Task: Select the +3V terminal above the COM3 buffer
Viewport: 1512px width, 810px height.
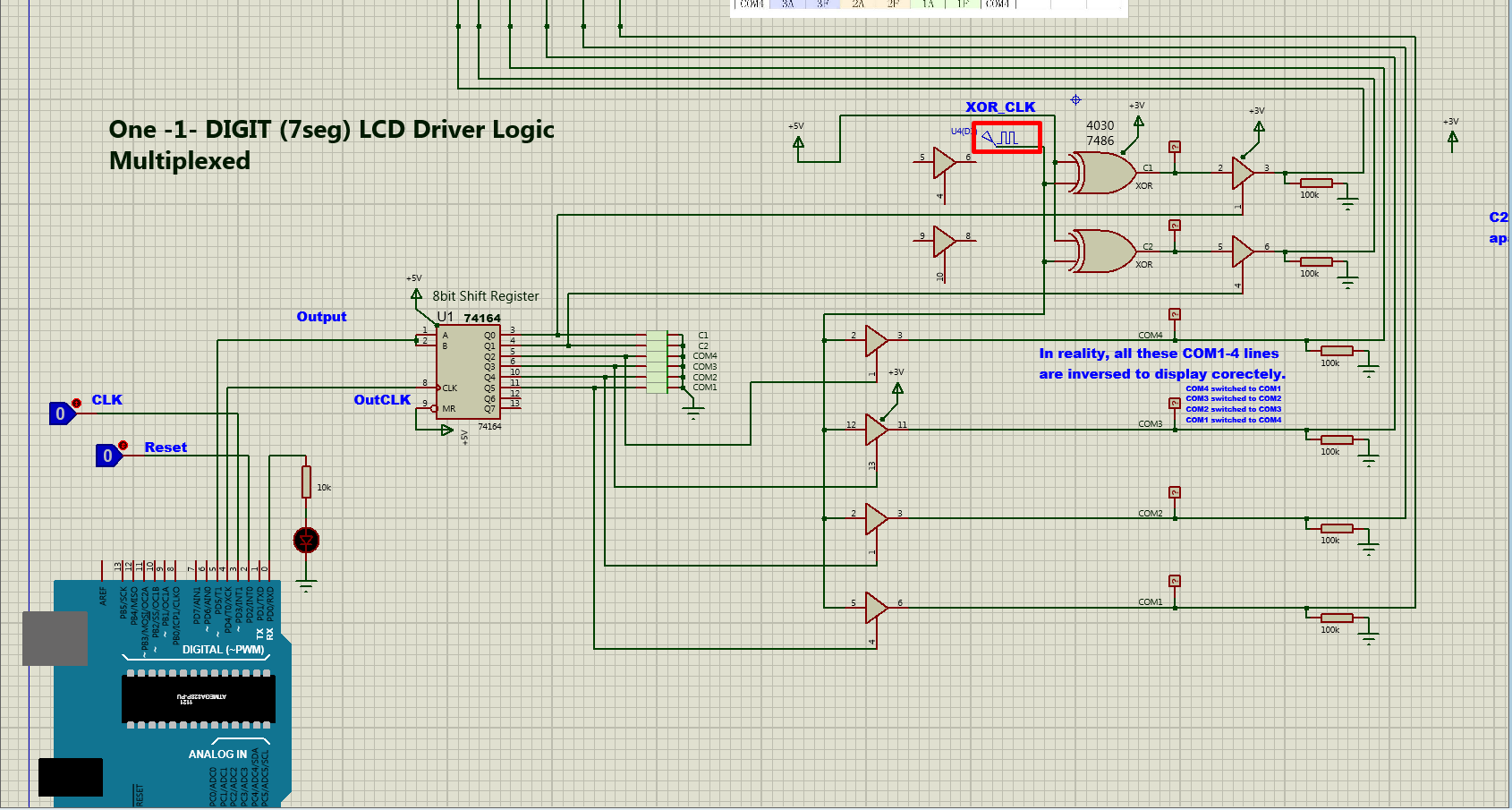Action: pos(897,388)
